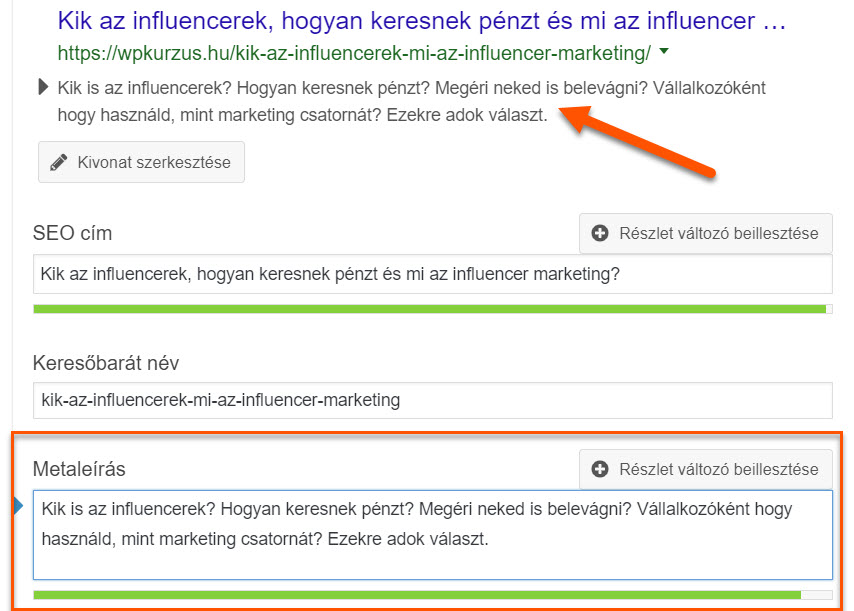The height and width of the screenshot is (611, 854).
Task: Click plus icon in the Metaleírás button
Action: coord(600,468)
